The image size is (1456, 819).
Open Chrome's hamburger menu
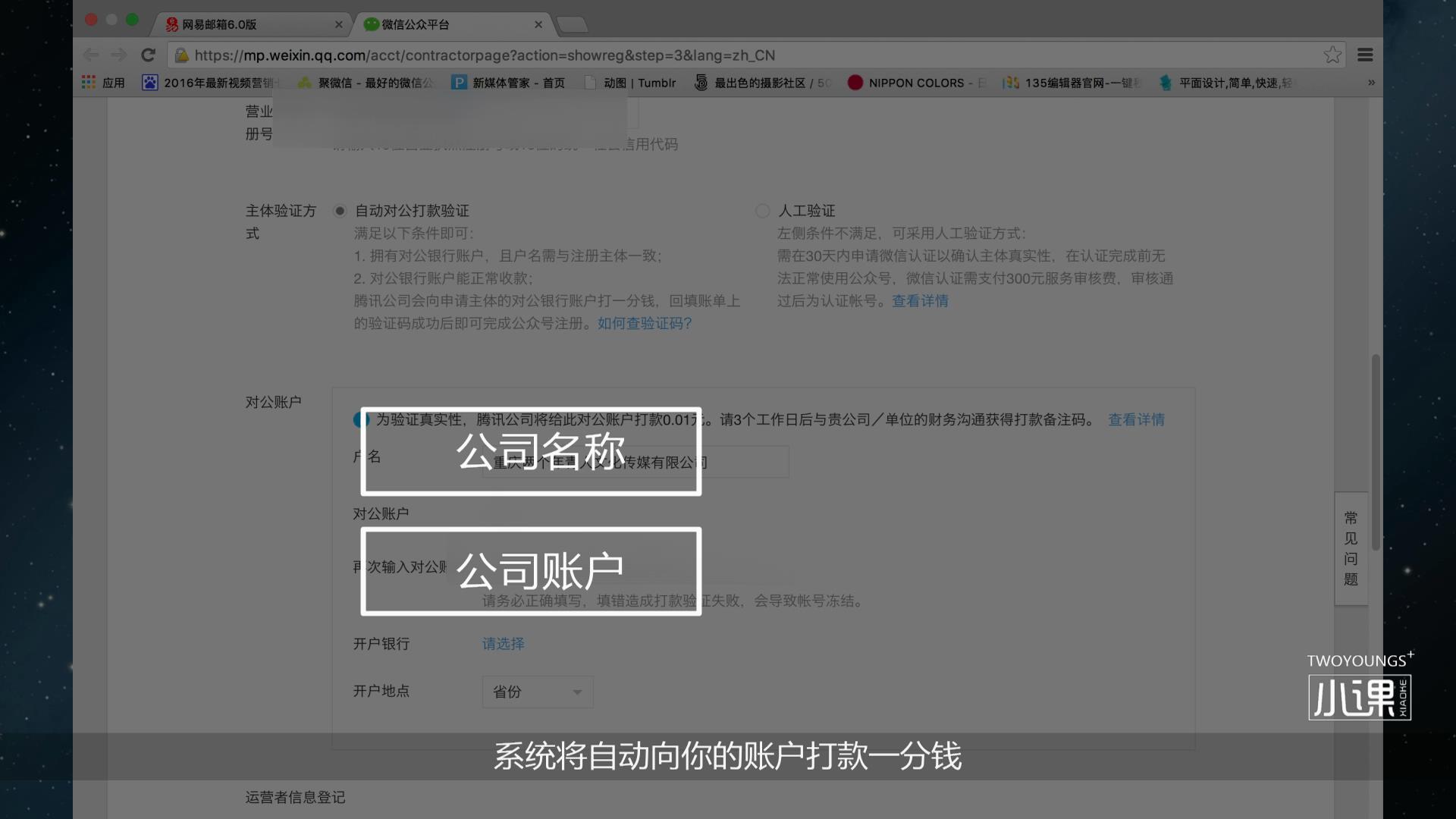(x=1365, y=55)
